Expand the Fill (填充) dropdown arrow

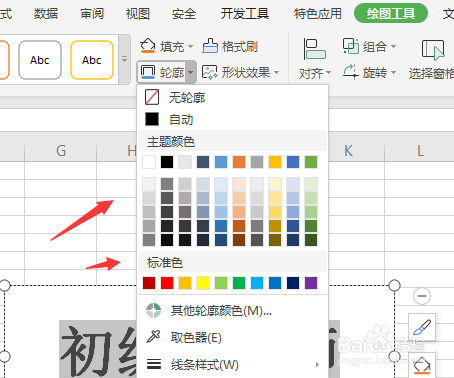[191, 46]
